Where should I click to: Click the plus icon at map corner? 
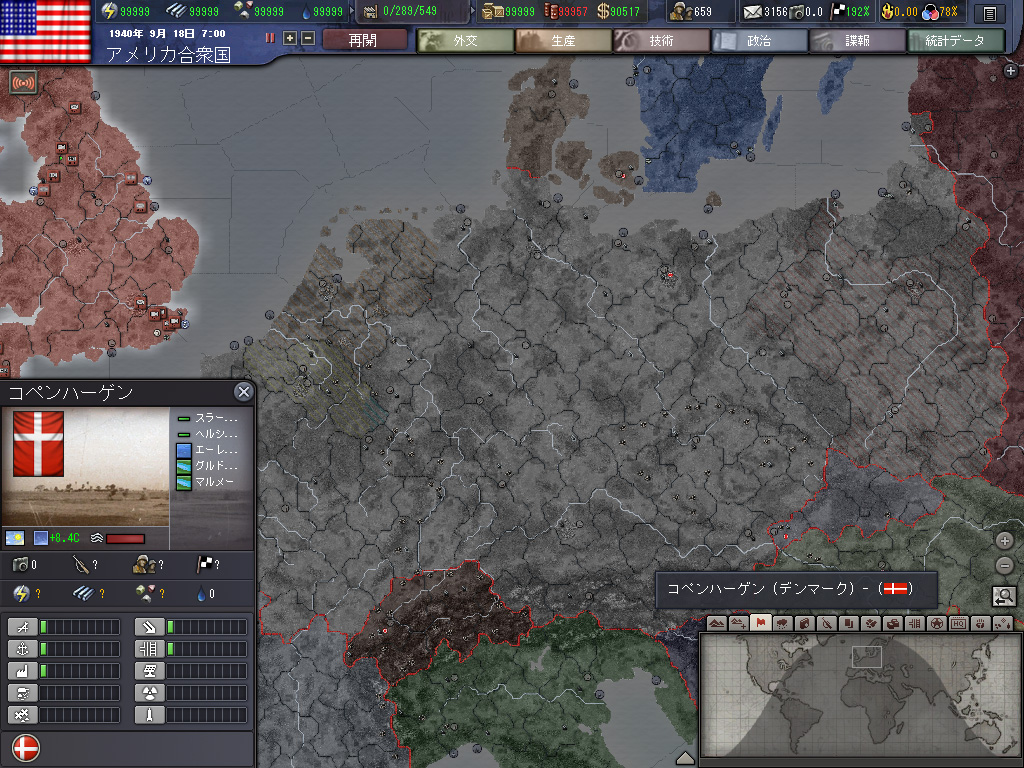click(x=1010, y=71)
